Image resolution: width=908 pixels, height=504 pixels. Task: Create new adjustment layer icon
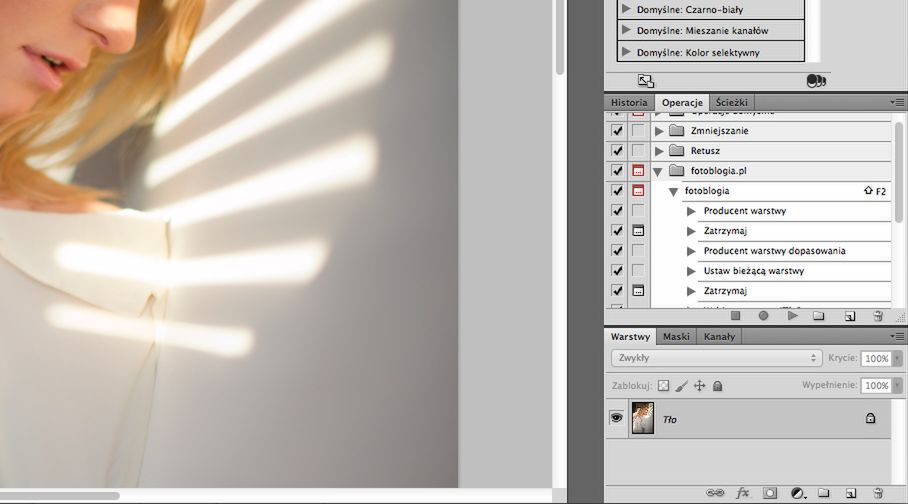pos(798,493)
